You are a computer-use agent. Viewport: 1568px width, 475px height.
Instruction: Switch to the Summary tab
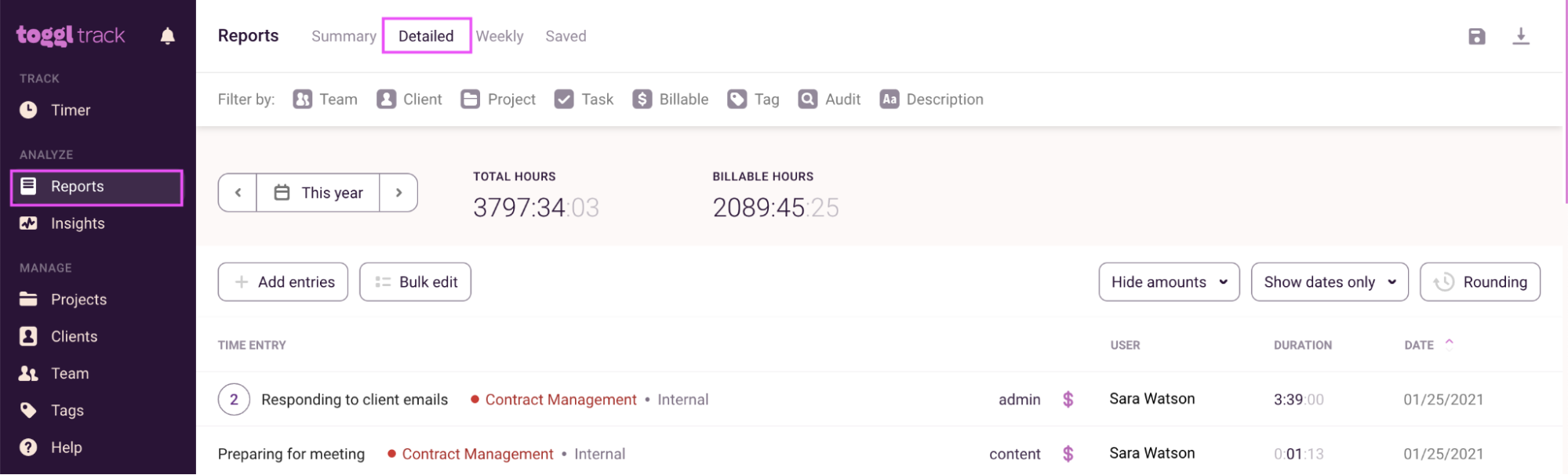[343, 36]
